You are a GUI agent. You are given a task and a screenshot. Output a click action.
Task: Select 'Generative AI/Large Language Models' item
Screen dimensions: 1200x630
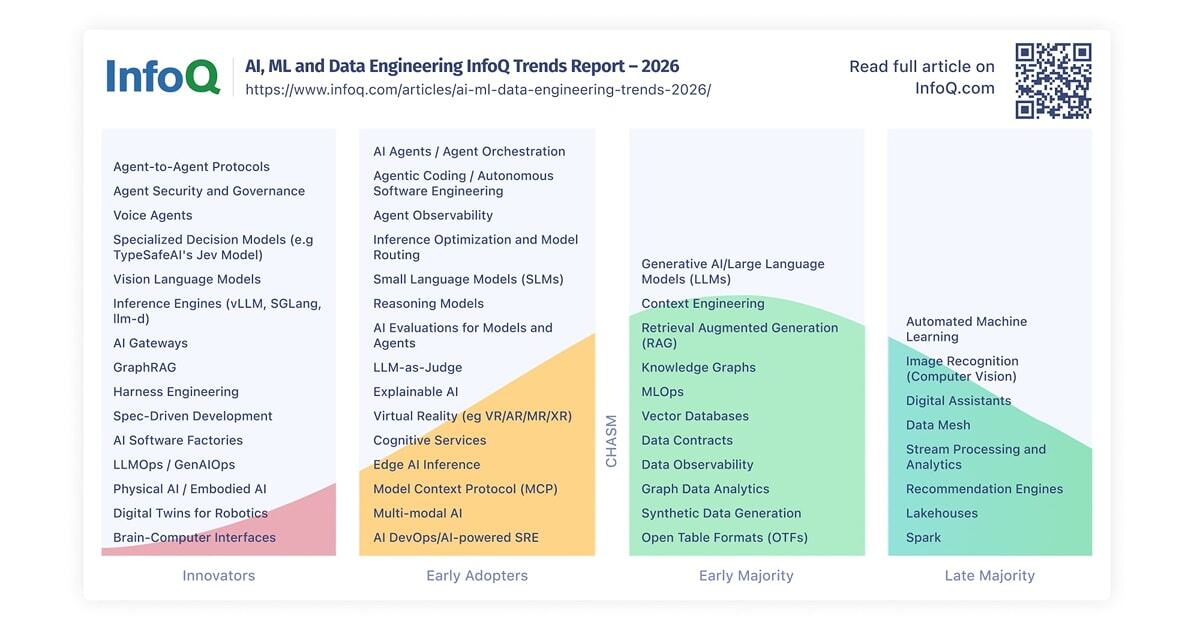click(x=733, y=271)
